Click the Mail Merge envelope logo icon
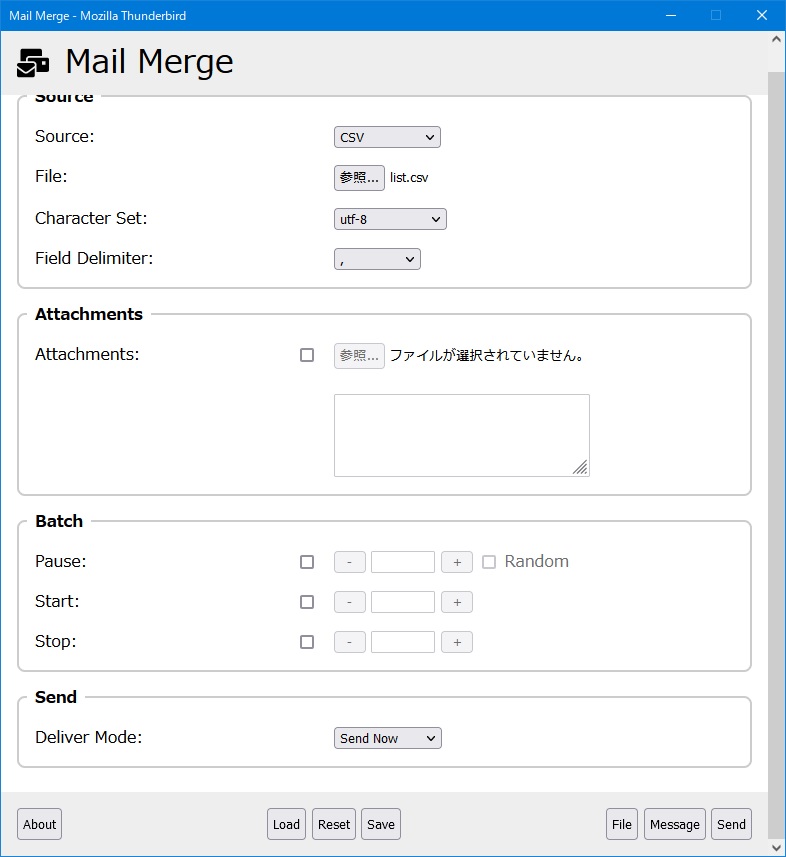Viewport: 786px width, 857px height. point(33,62)
